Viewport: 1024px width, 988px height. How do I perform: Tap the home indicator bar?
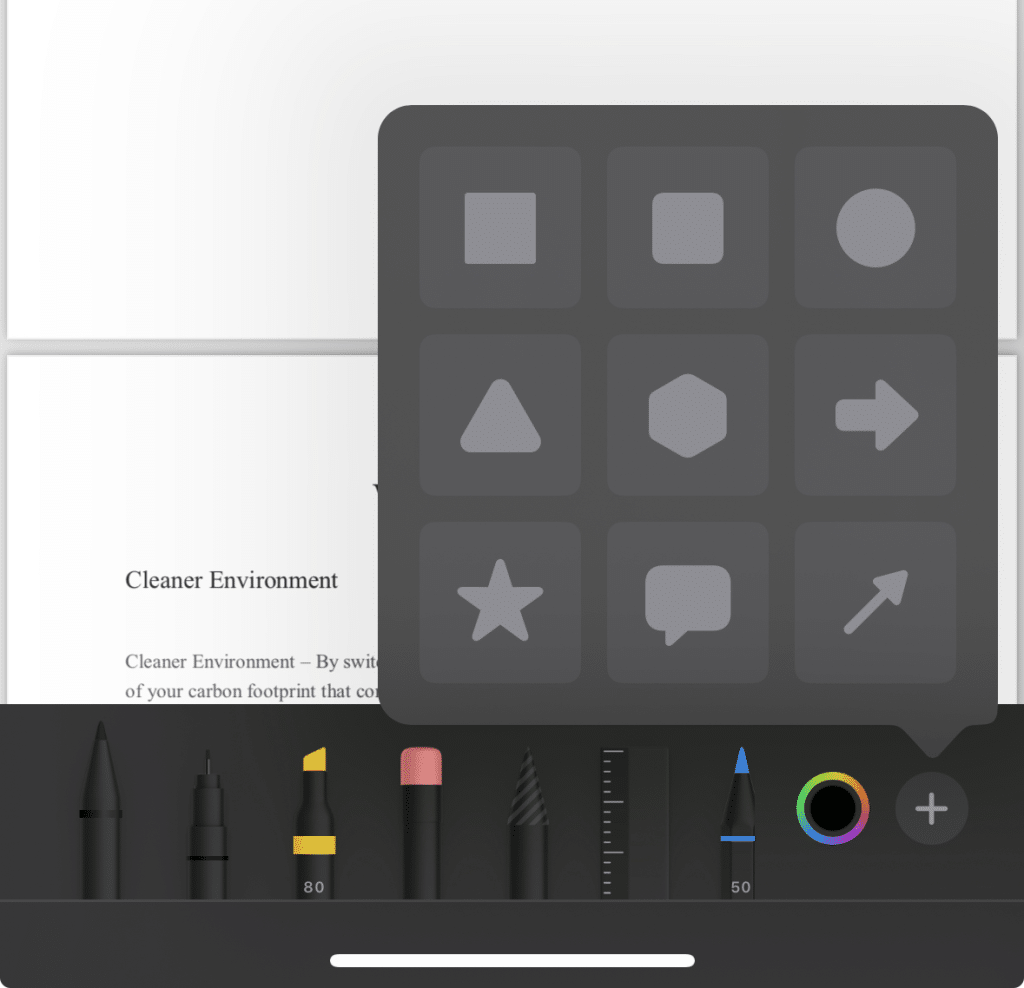point(512,961)
